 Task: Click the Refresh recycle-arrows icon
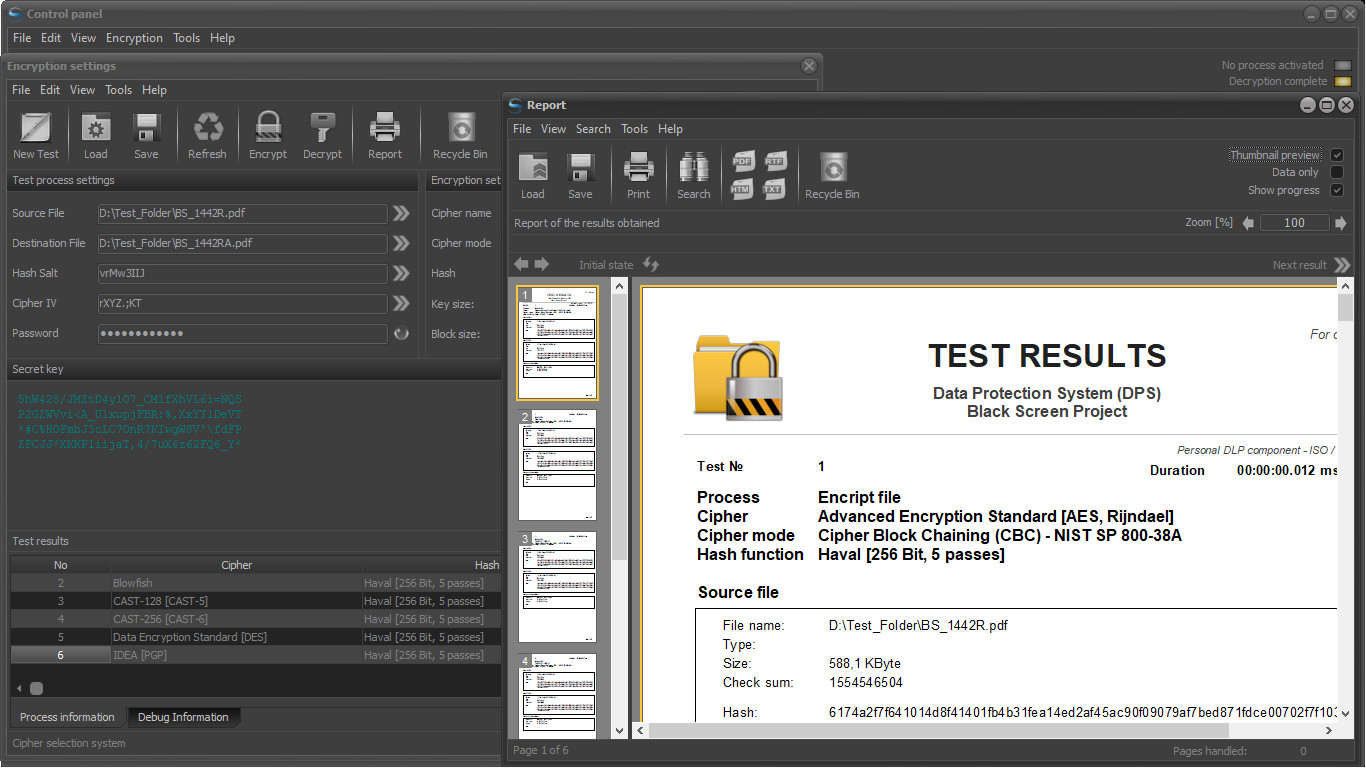207,128
